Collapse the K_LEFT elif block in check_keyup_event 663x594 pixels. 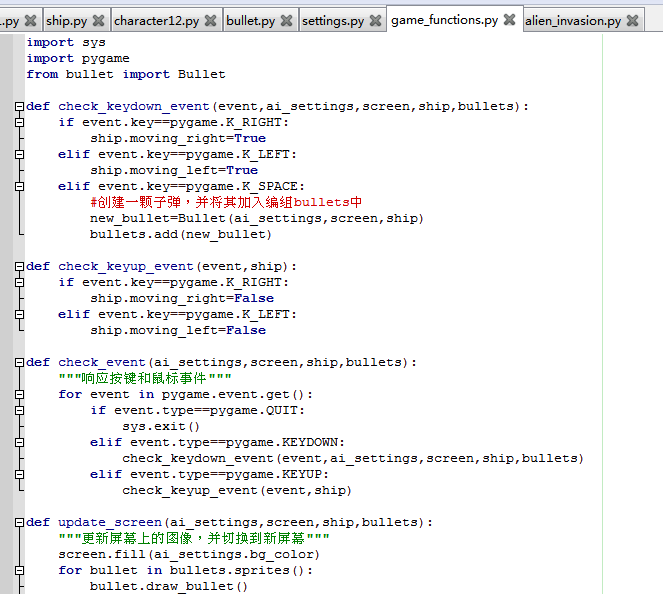point(19,315)
